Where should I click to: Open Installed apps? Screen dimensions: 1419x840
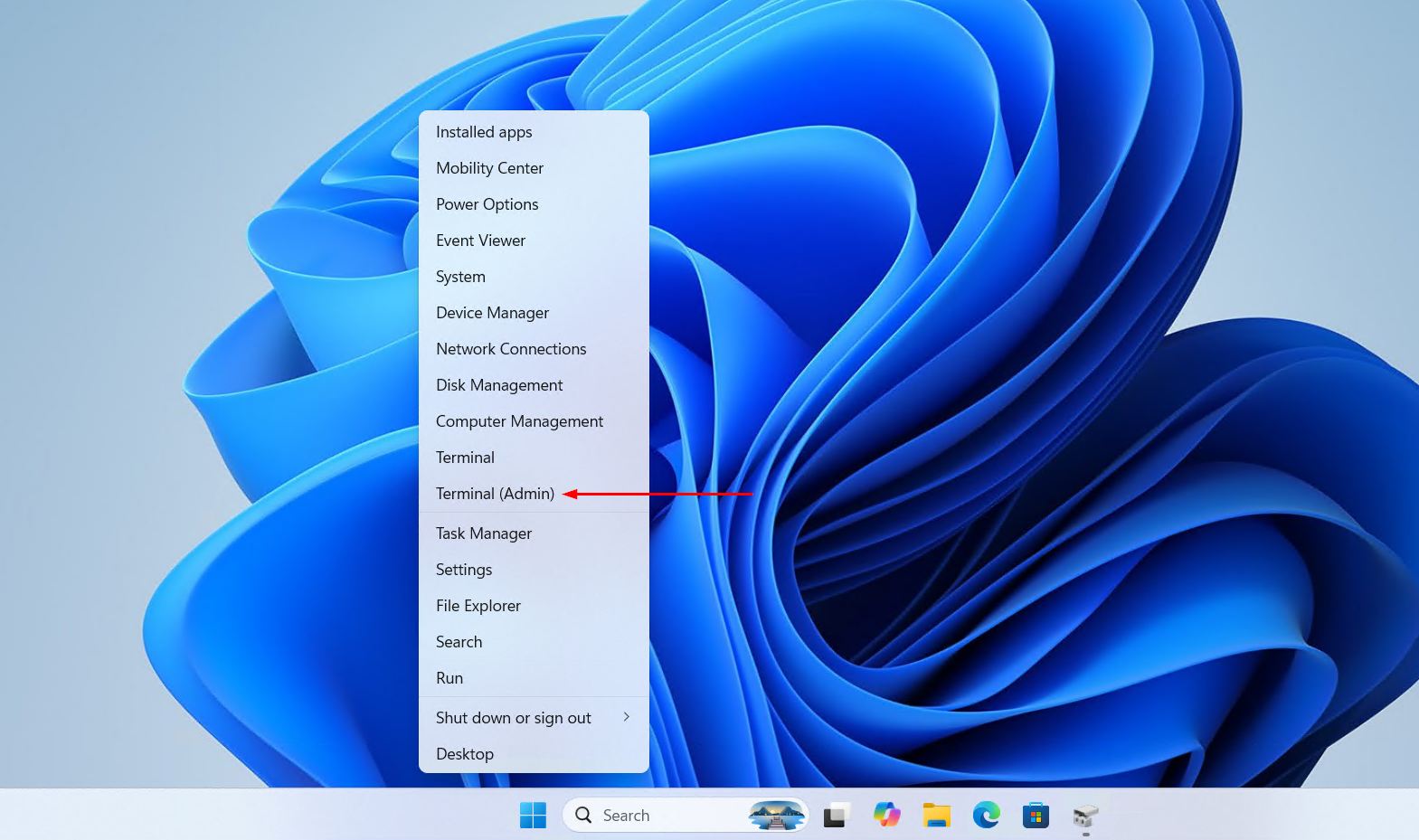point(534,132)
